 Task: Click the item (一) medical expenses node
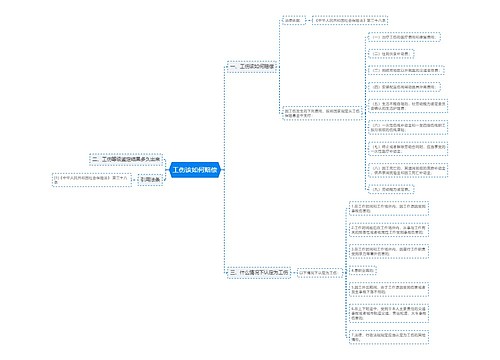coord(404,37)
